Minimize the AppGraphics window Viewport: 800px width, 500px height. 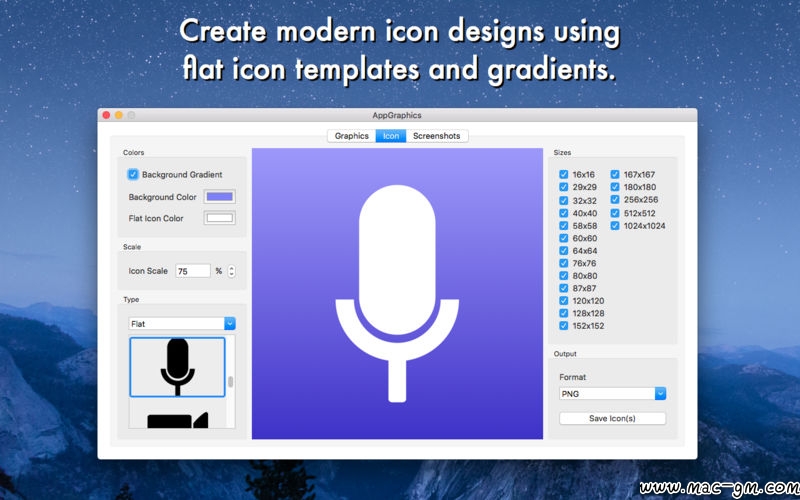pyautogui.click(x=118, y=115)
